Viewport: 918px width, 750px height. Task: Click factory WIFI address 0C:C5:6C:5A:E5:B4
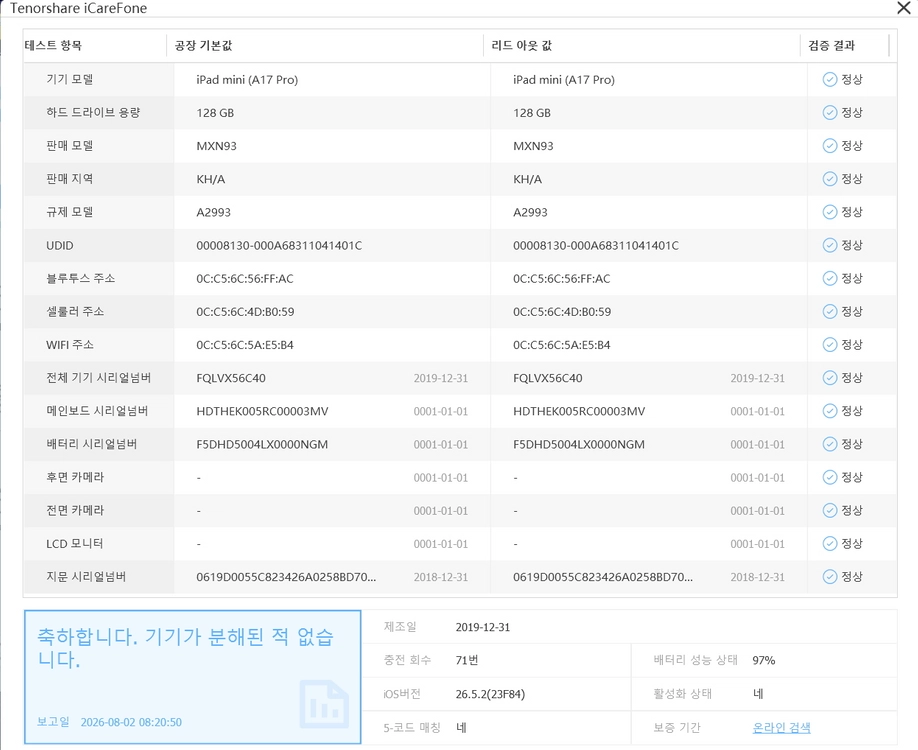245,345
